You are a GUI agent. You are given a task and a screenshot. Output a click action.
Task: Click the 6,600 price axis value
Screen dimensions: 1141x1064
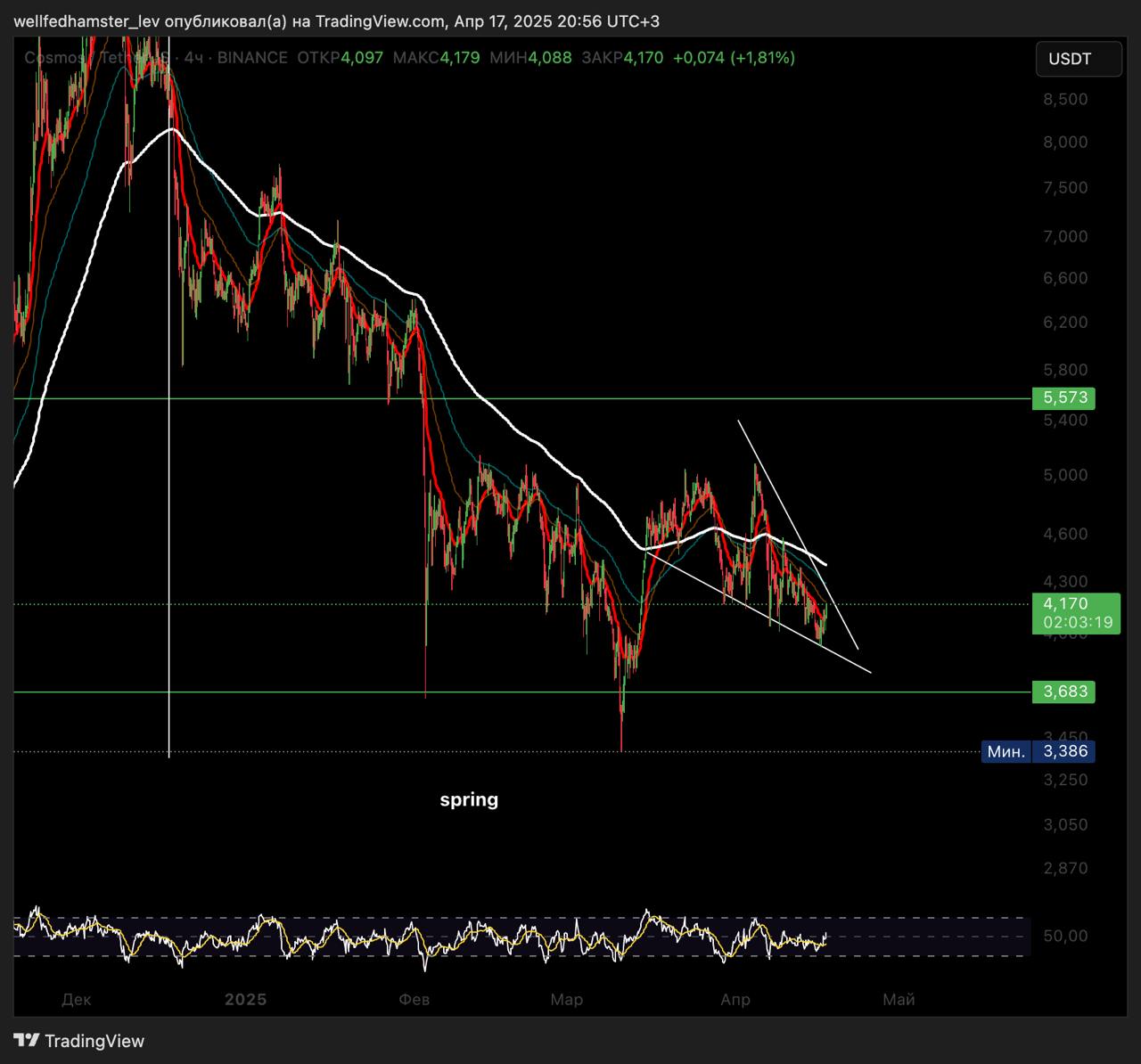(1065, 278)
